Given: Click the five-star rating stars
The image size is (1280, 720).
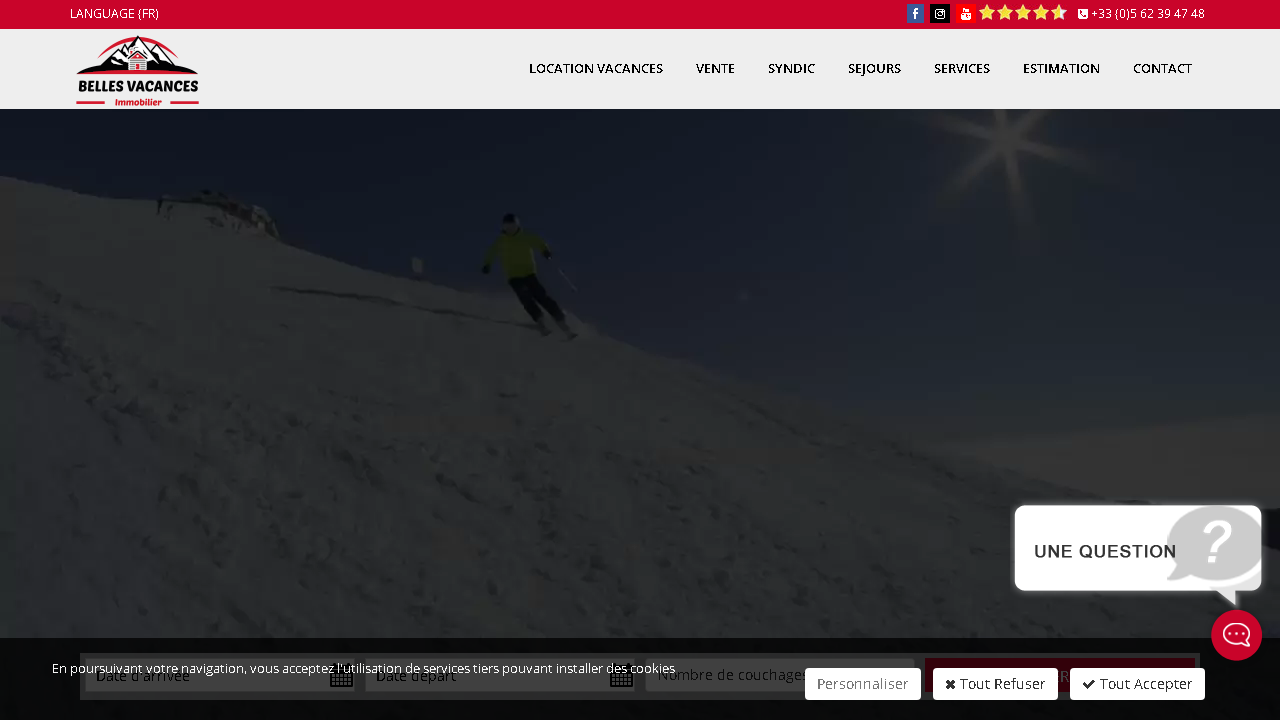Looking at the screenshot, I should tap(1023, 13).
